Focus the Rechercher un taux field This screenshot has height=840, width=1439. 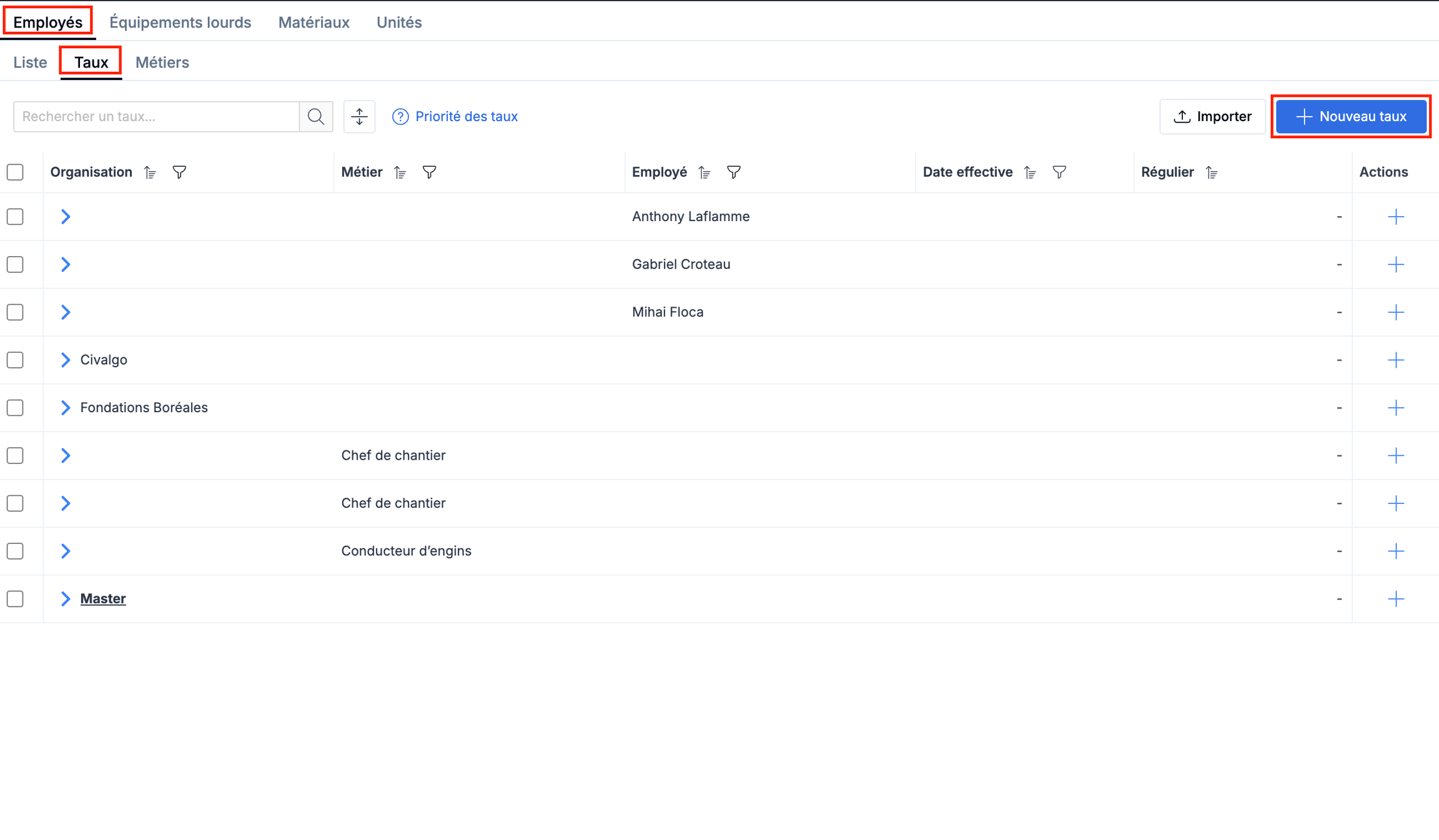[156, 117]
